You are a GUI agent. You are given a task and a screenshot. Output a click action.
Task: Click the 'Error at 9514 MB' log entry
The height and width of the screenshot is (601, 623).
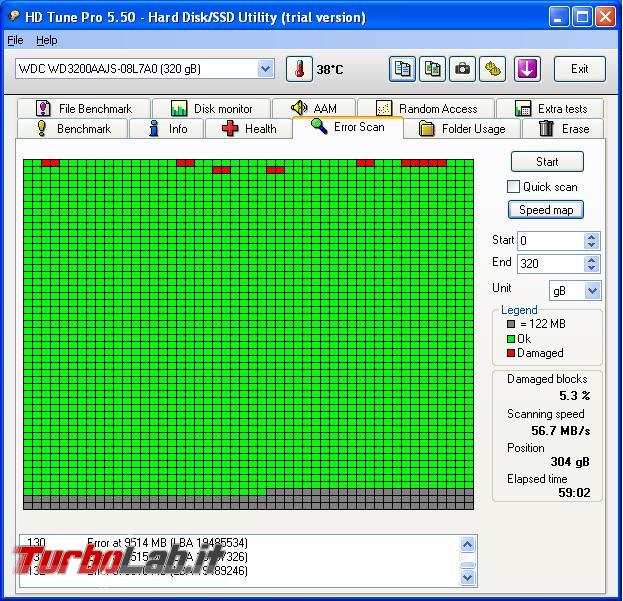167,543
